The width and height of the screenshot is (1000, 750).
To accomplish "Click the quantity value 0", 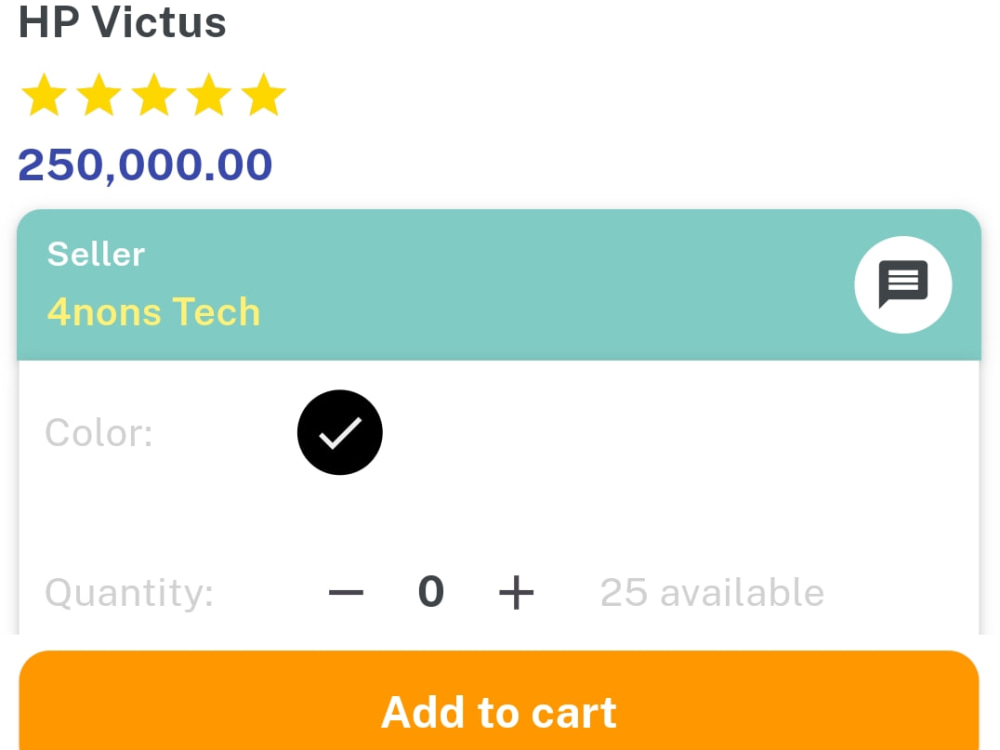I will tap(431, 592).
